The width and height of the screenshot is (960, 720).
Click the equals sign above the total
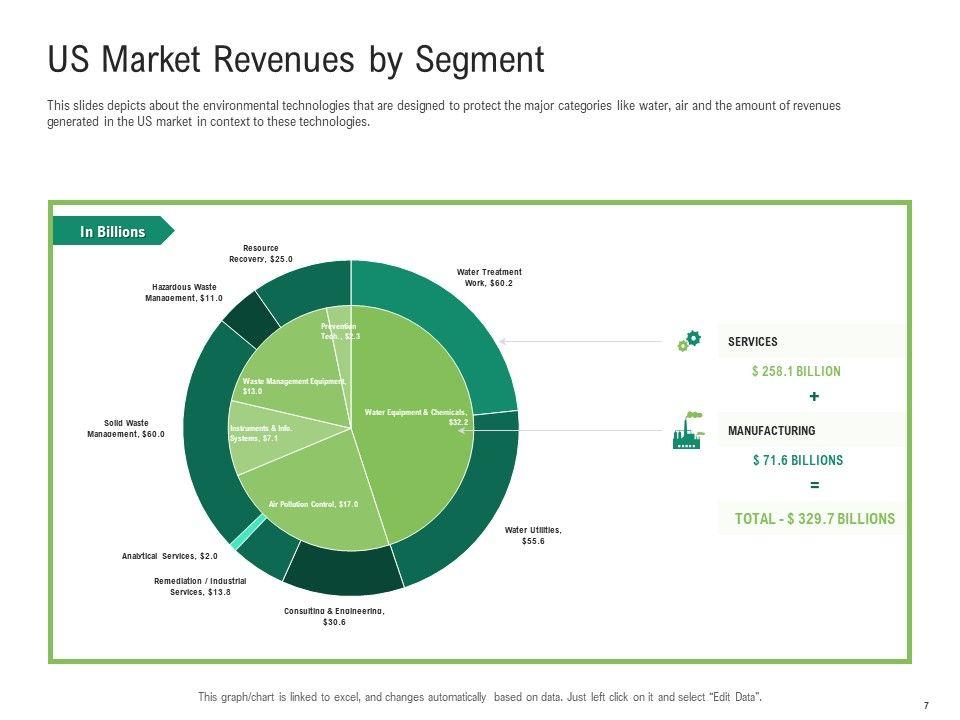coord(814,485)
